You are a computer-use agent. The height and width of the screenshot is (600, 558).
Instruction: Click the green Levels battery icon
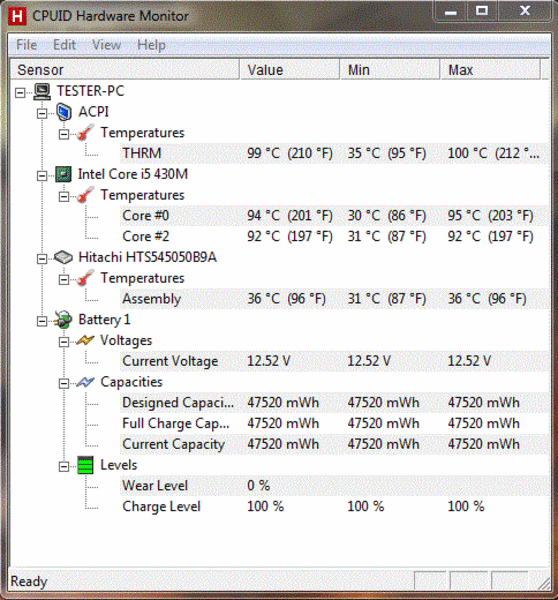click(x=85, y=465)
